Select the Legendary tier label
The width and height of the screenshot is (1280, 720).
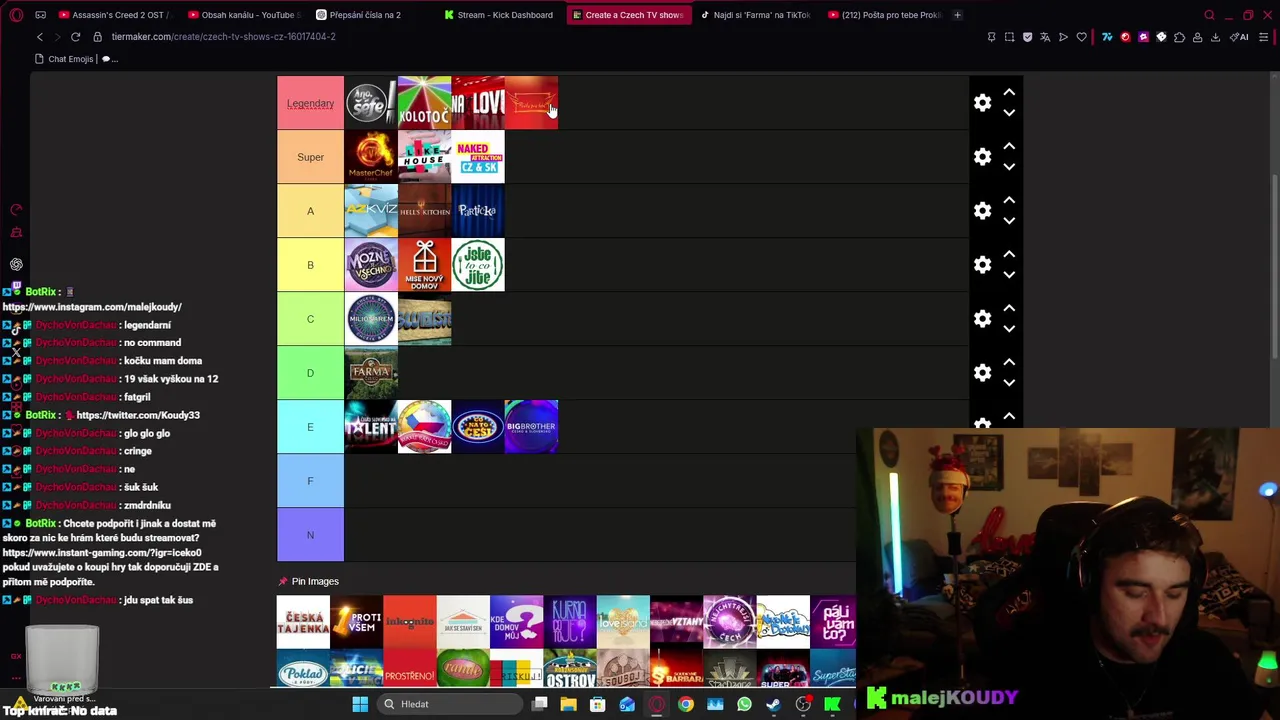pyautogui.click(x=310, y=103)
